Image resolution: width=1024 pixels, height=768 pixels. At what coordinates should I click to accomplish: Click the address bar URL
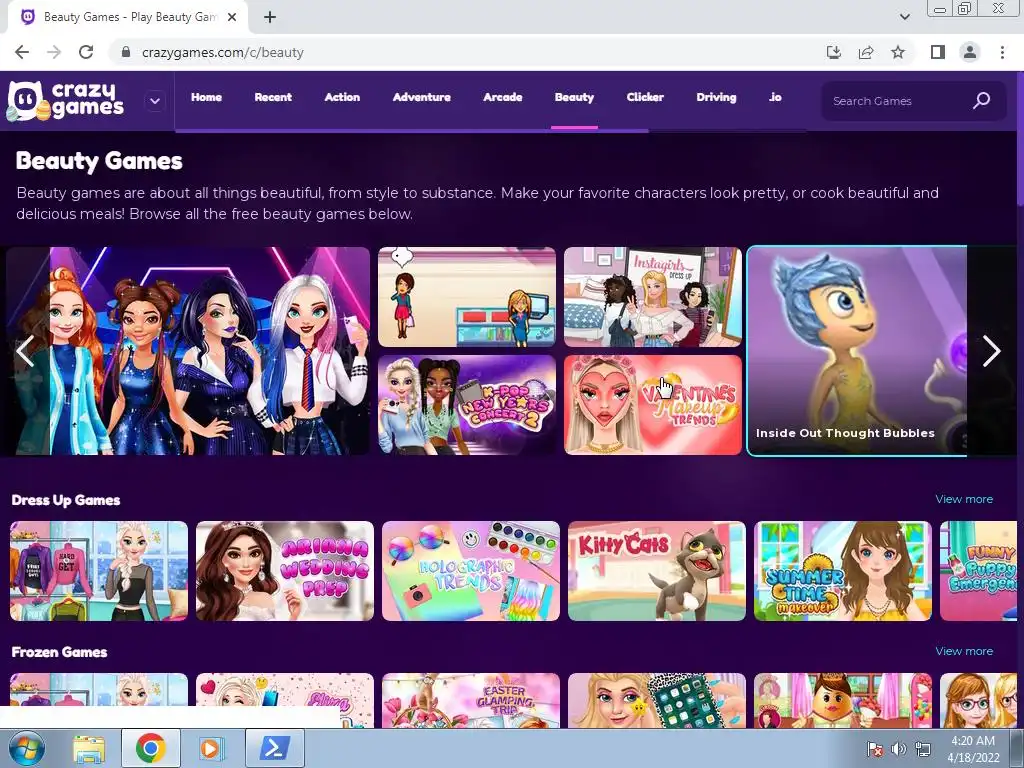click(x=223, y=52)
